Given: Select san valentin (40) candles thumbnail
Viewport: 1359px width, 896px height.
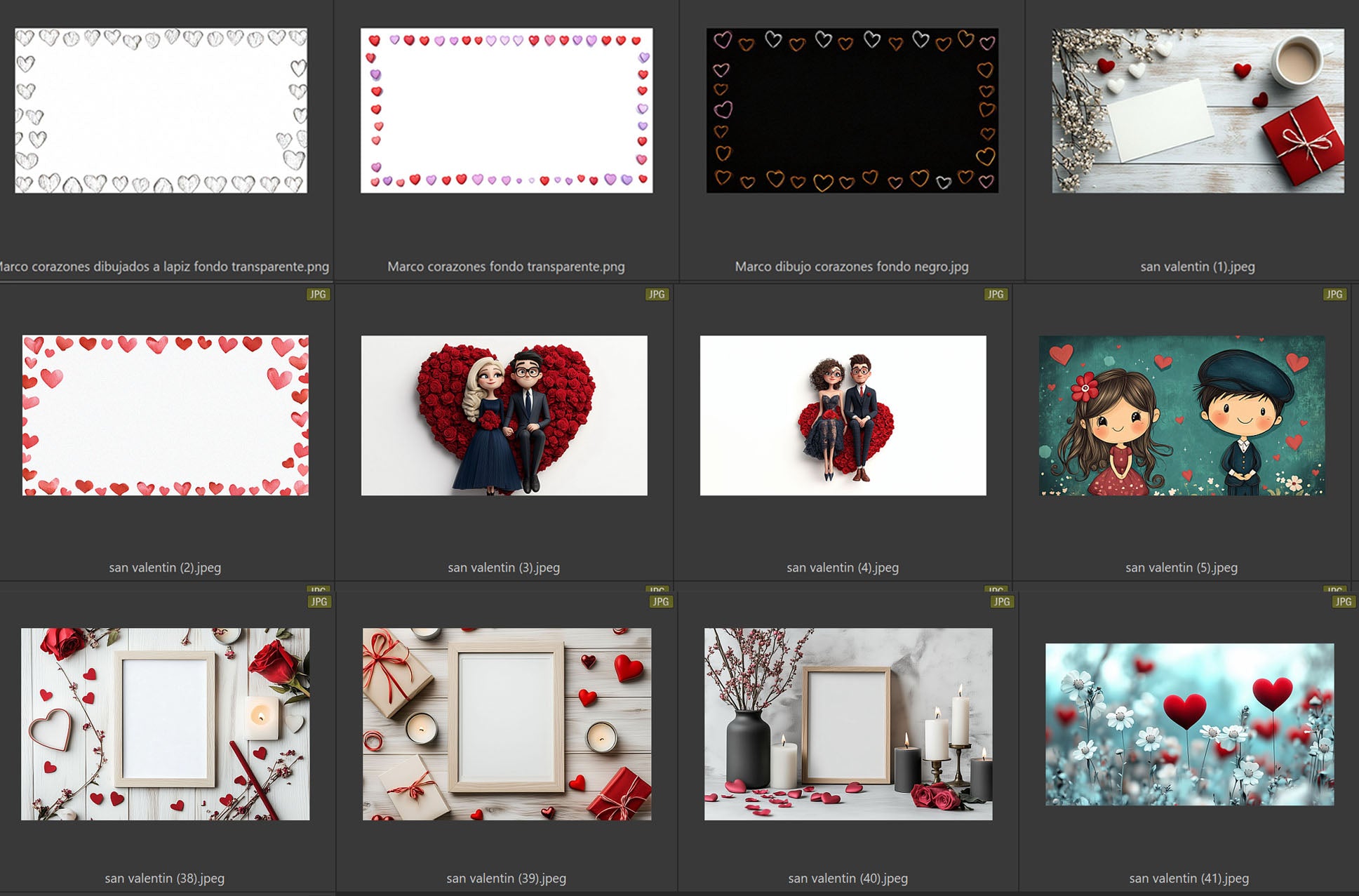Looking at the screenshot, I should pyautogui.click(x=848, y=723).
